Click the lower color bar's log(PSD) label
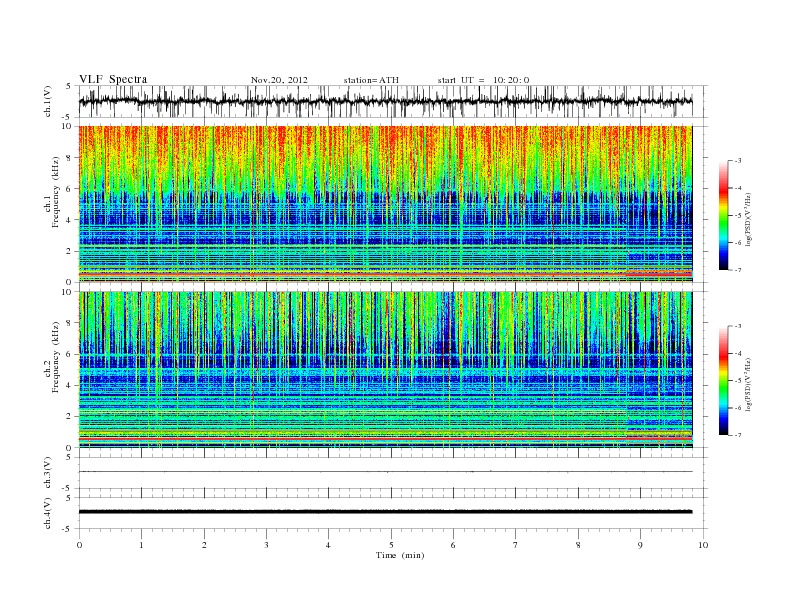792x612 pixels. 748,384
